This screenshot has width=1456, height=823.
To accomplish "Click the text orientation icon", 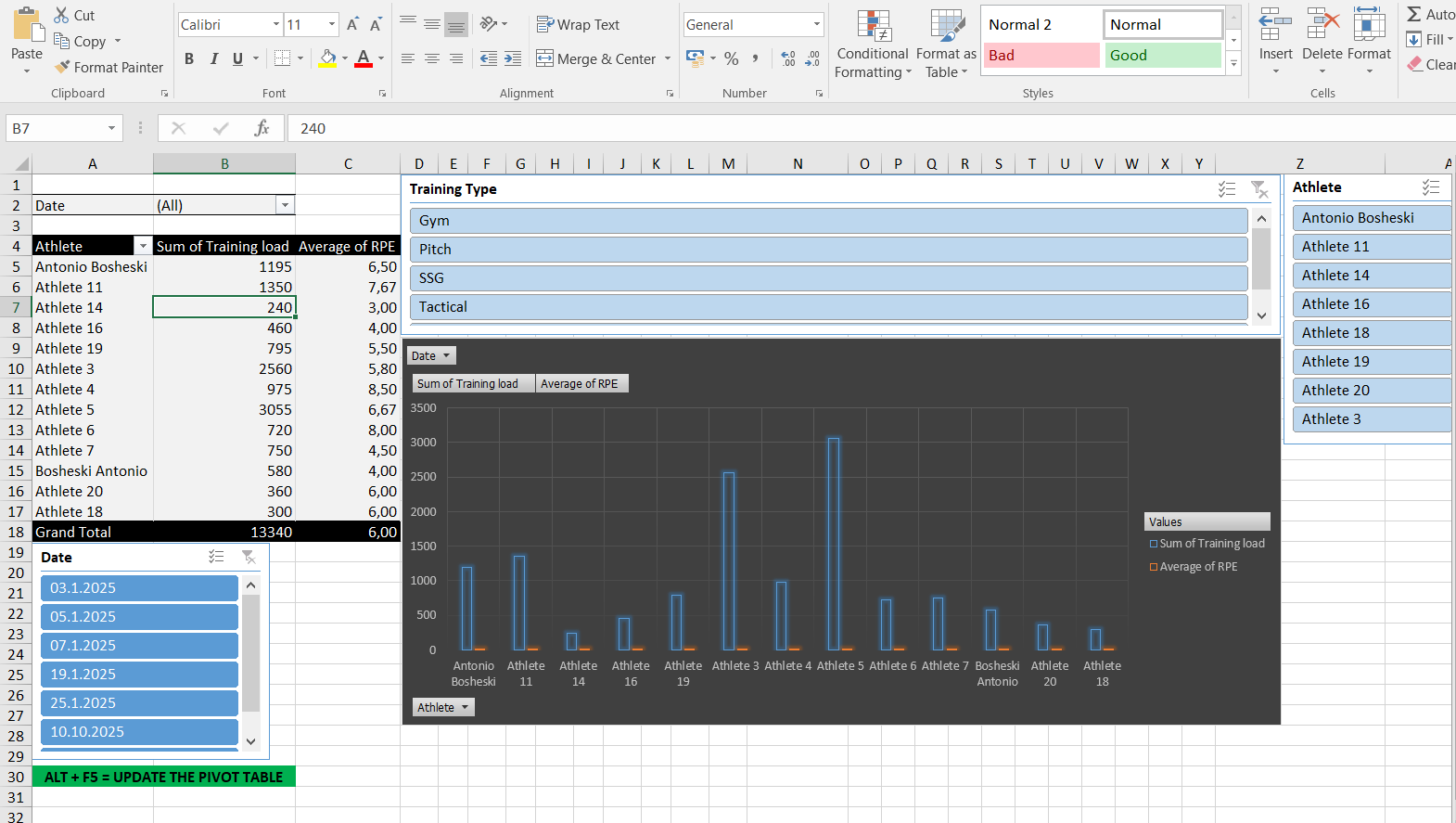I will (489, 24).
